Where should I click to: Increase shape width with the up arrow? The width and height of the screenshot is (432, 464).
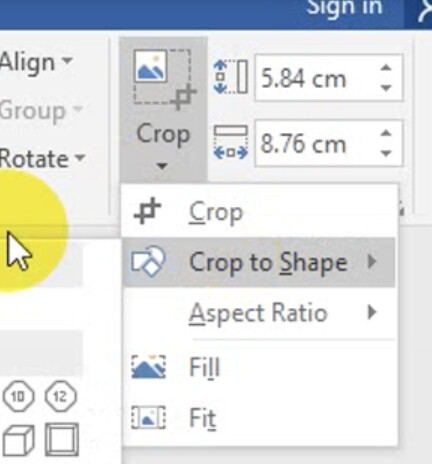click(386, 133)
